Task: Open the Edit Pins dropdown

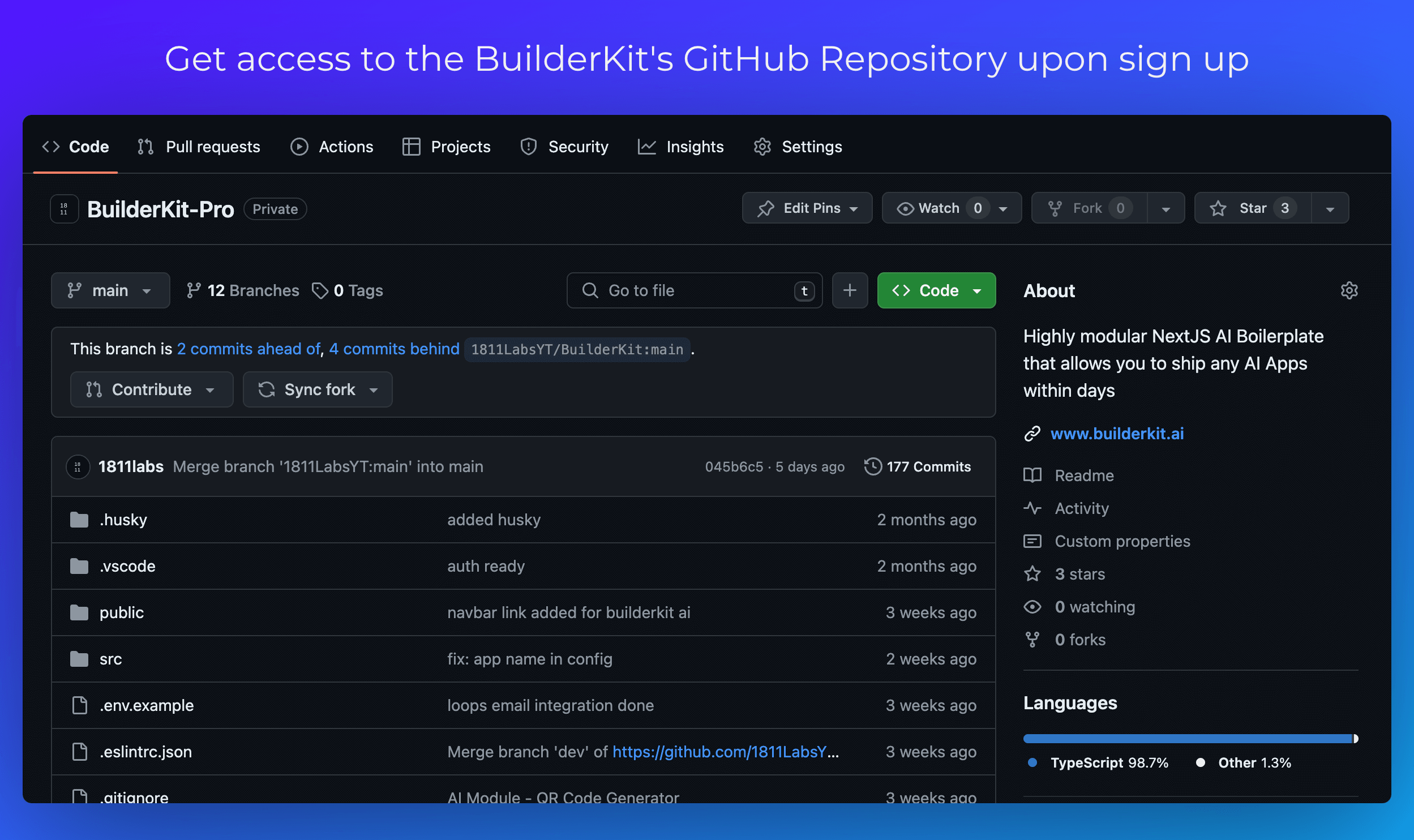Action: click(807, 208)
